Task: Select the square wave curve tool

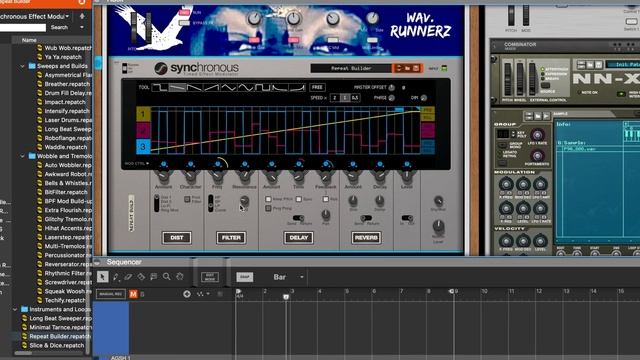Action: (263, 87)
